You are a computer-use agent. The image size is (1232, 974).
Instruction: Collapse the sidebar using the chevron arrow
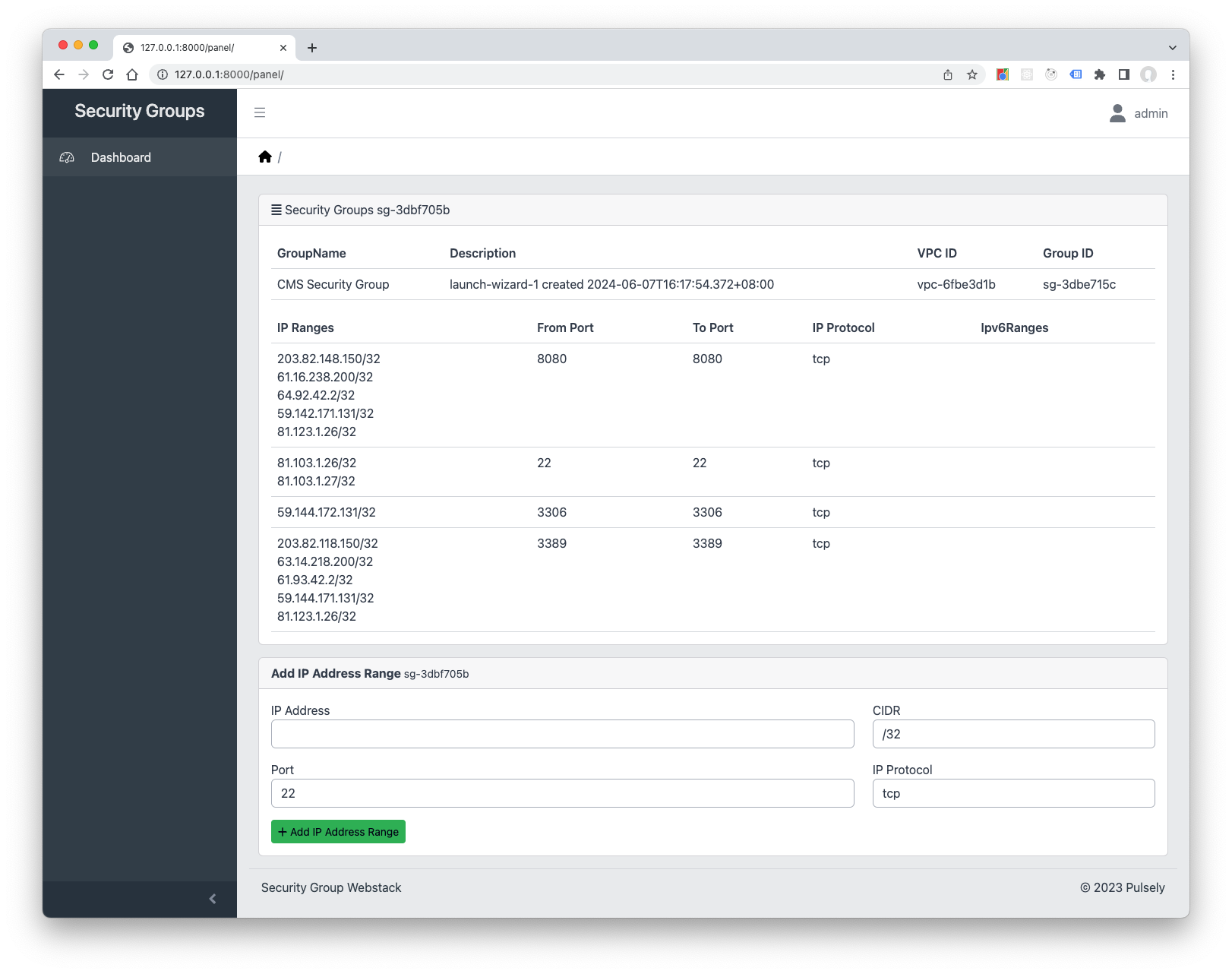(213, 898)
